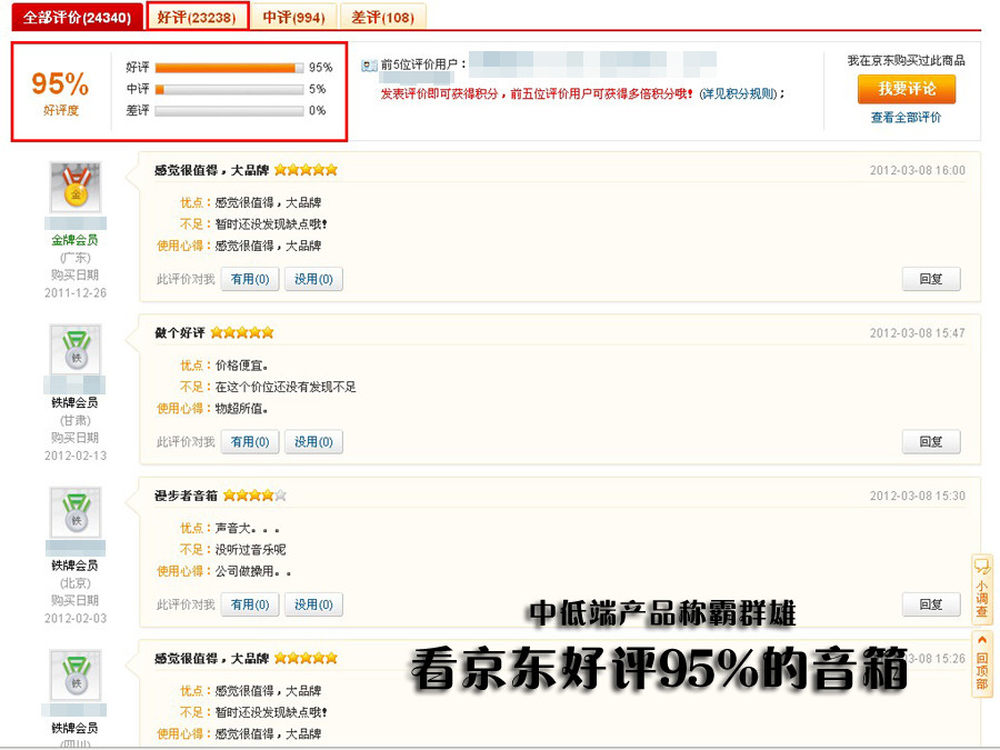Click the 做个好评 review title

coord(180,333)
